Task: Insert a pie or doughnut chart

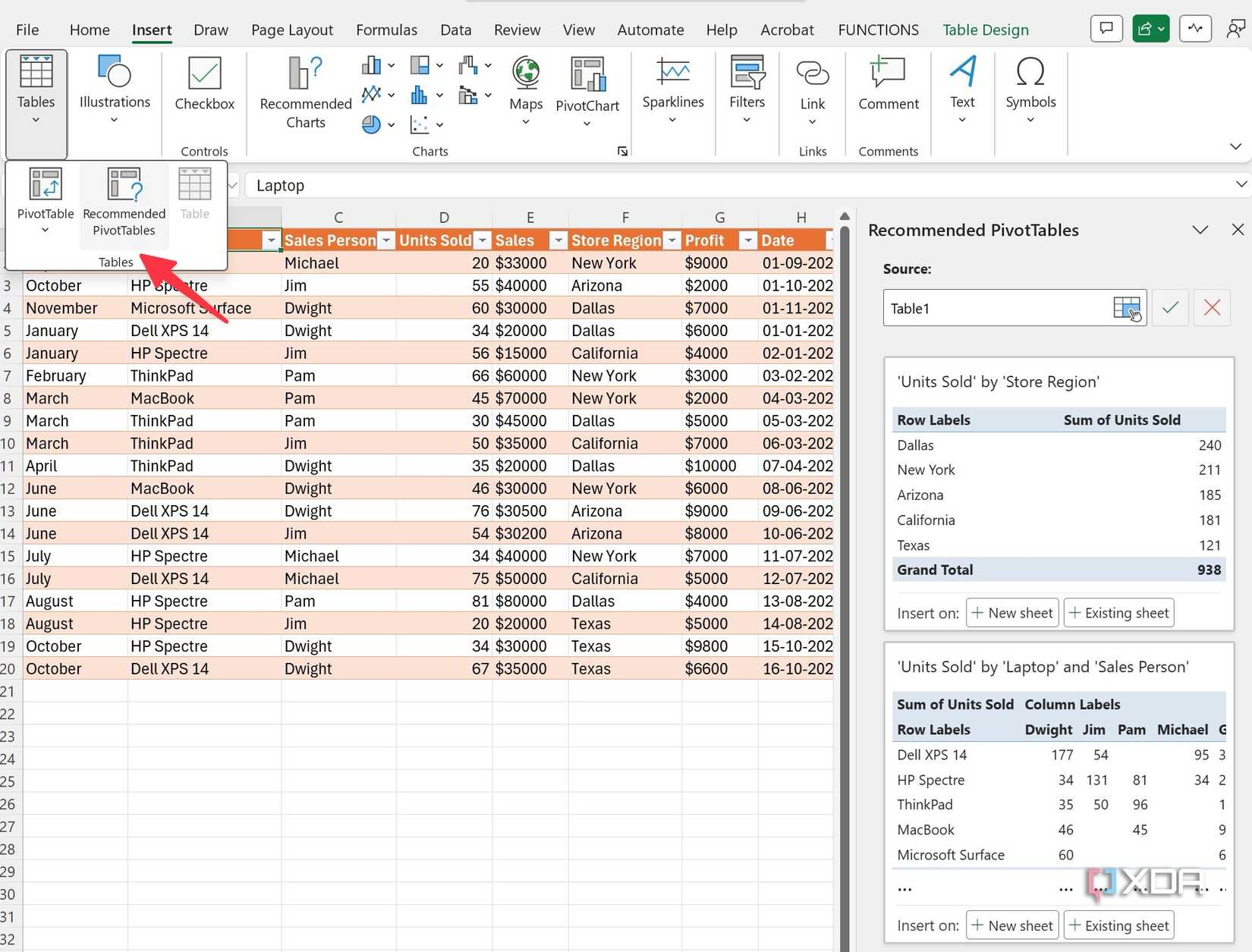Action: 372,124
